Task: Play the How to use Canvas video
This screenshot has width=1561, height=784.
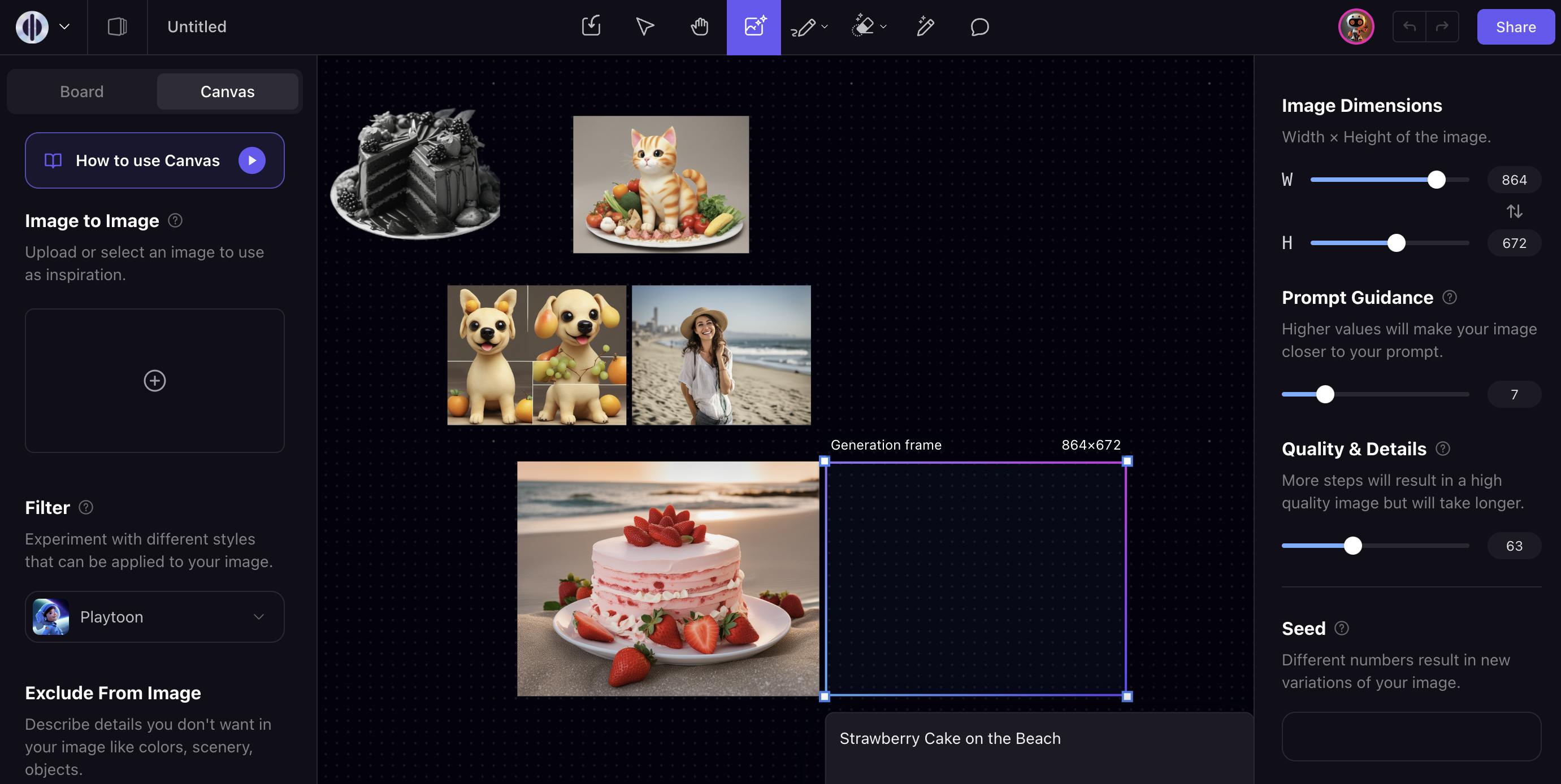Action: [x=252, y=160]
